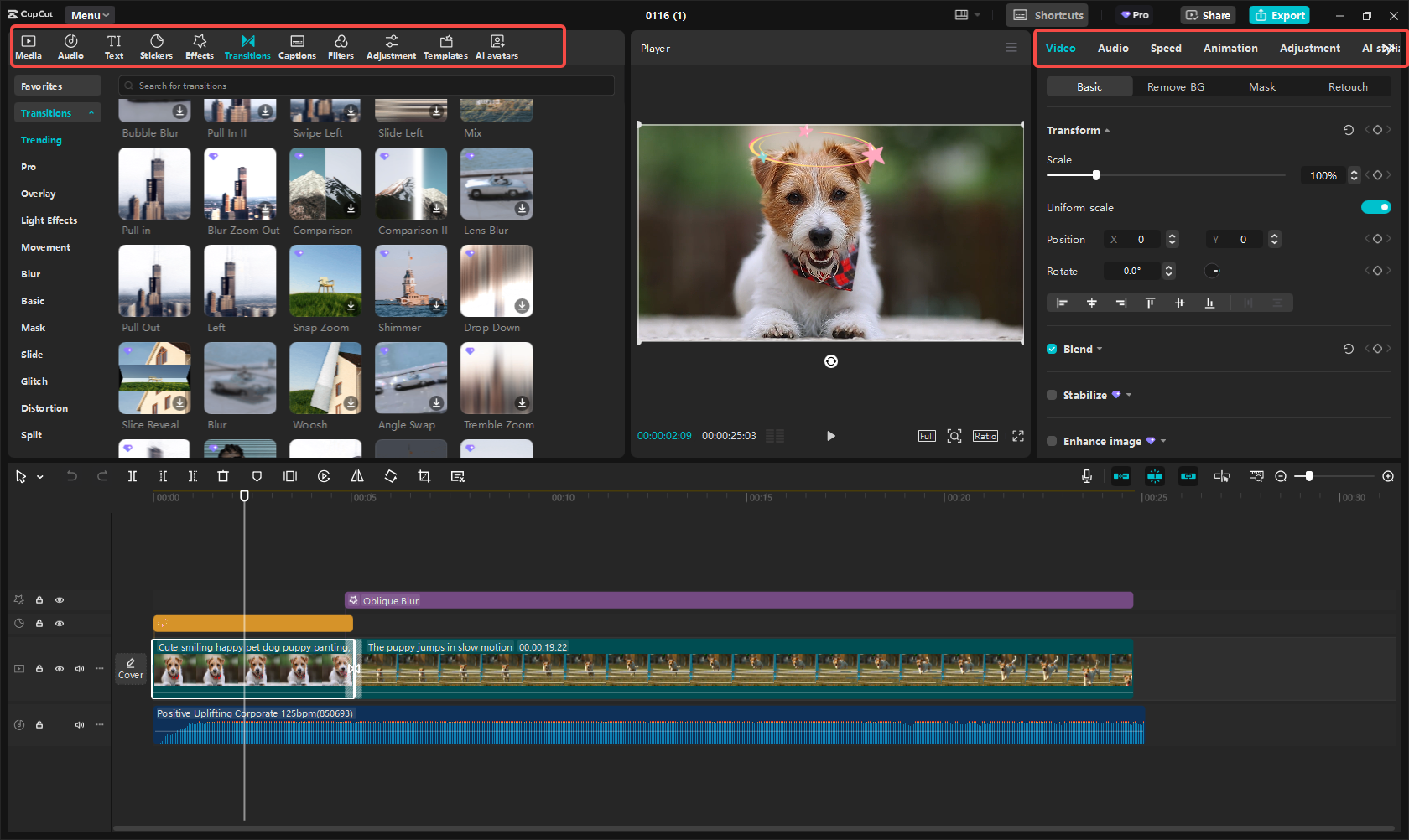Screen dimensions: 1409x840
Task: Click the timeline zoom in icon
Action: coord(1388,476)
